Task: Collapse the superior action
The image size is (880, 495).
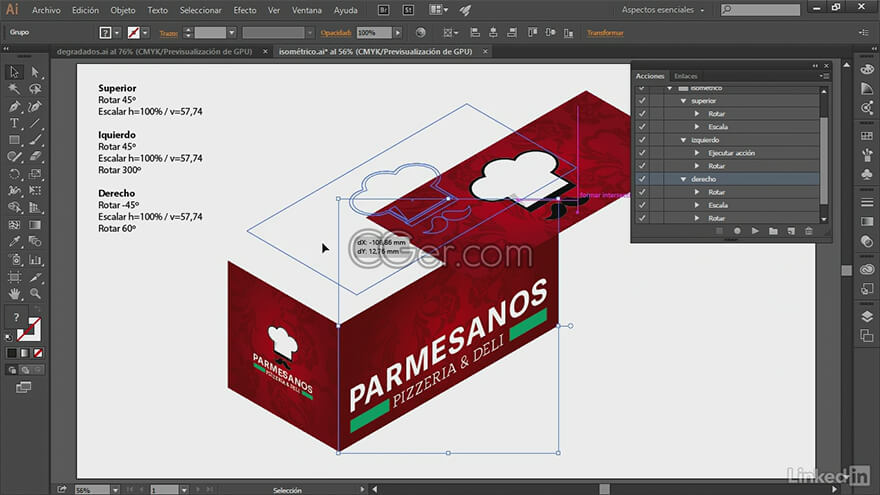Action: (683, 101)
